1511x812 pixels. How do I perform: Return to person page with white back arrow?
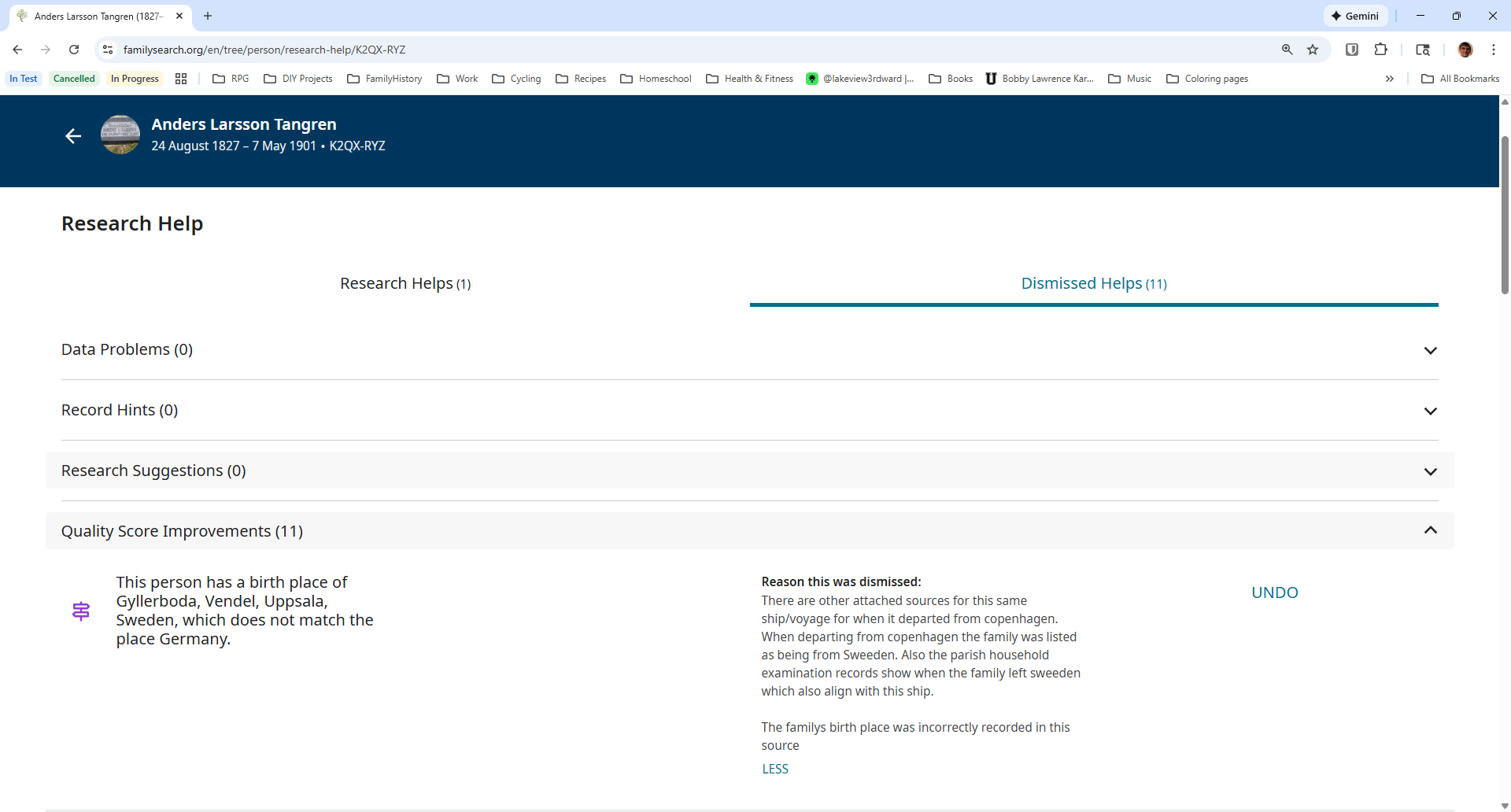click(73, 136)
